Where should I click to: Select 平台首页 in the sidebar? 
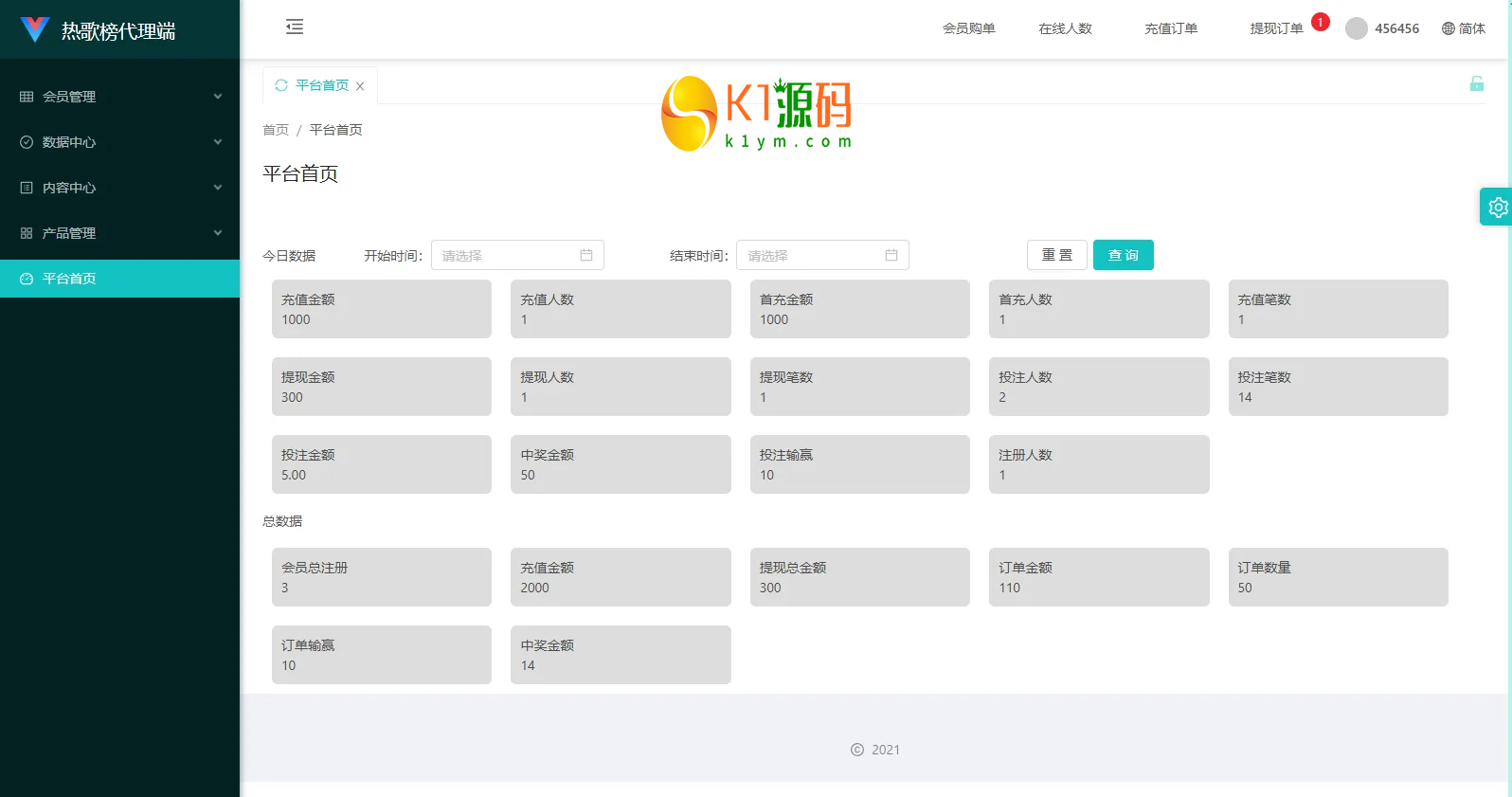pyautogui.click(x=120, y=279)
